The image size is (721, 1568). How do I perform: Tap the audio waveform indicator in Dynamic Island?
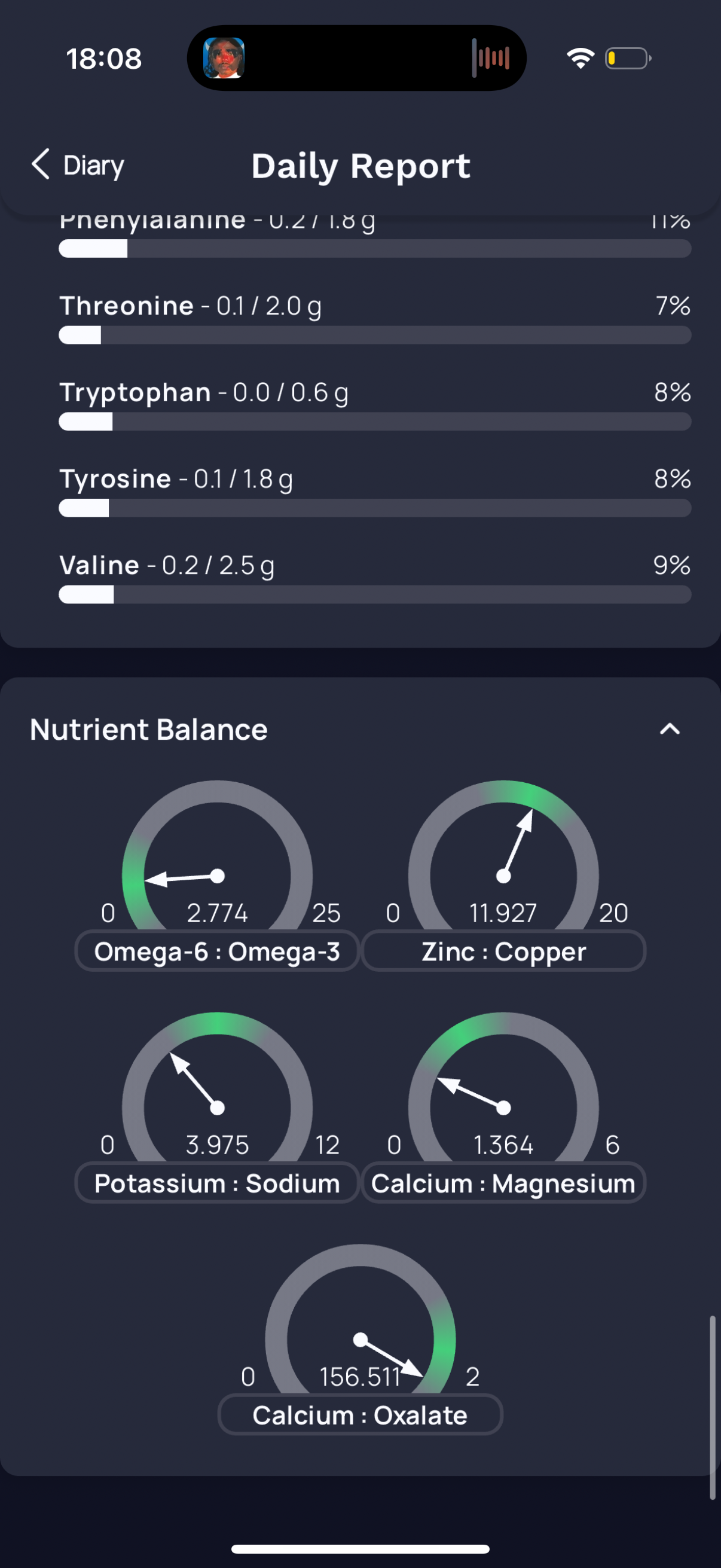[490, 58]
